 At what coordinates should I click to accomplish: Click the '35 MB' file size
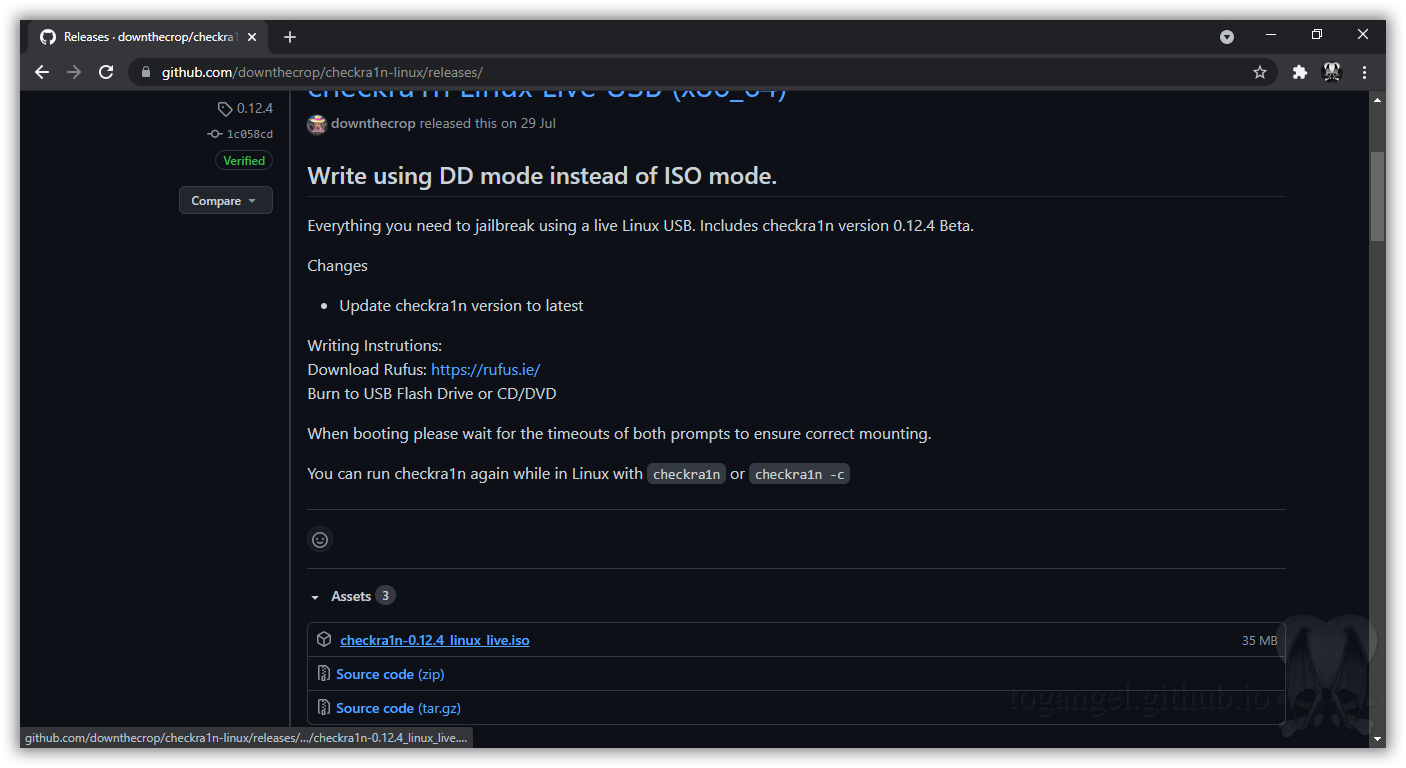(1259, 640)
